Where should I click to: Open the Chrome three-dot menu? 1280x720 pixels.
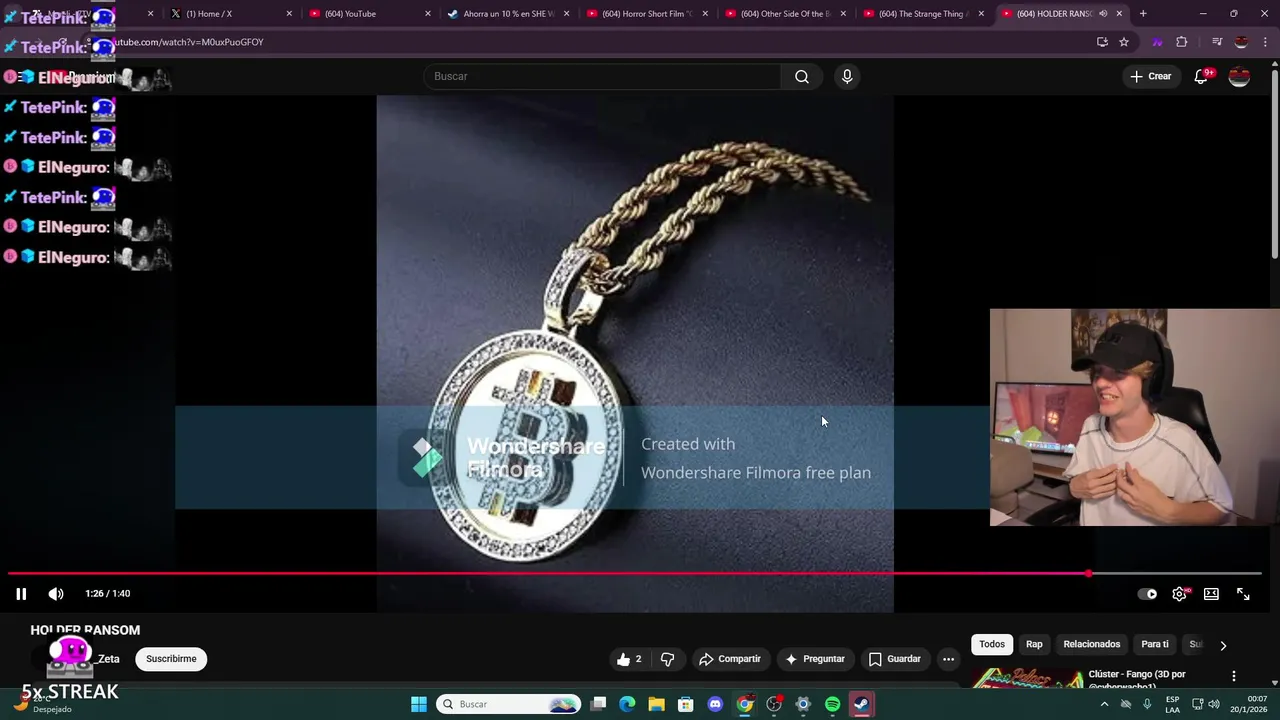click(1265, 42)
